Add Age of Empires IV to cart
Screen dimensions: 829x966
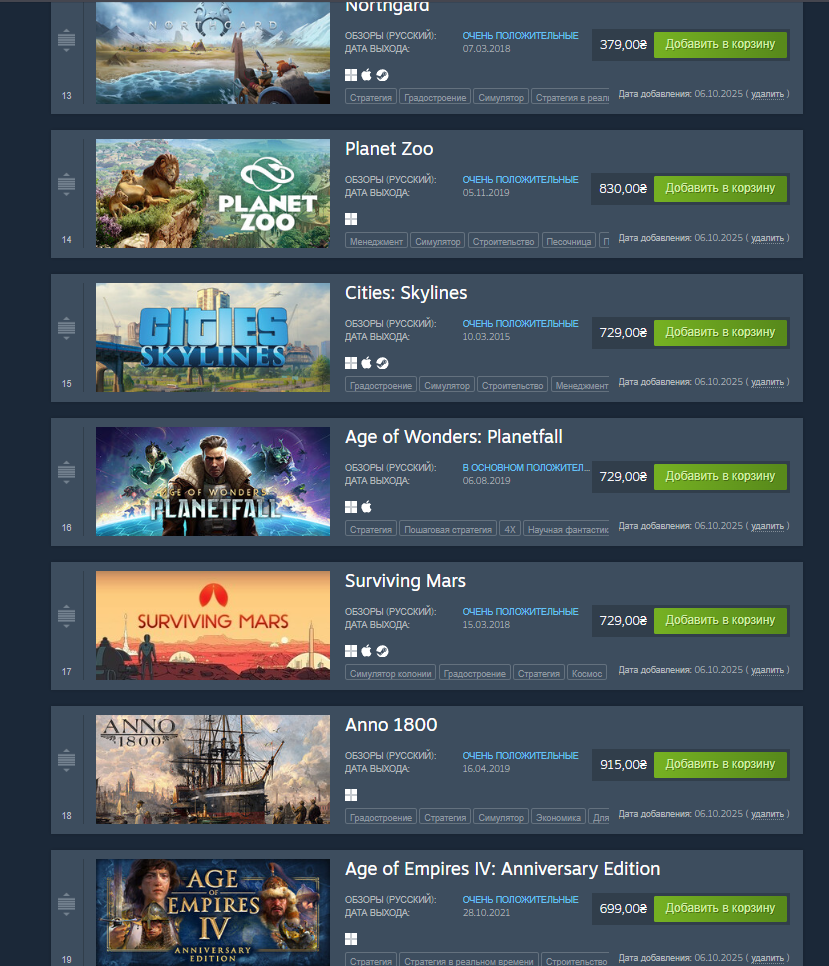pyautogui.click(x=720, y=909)
